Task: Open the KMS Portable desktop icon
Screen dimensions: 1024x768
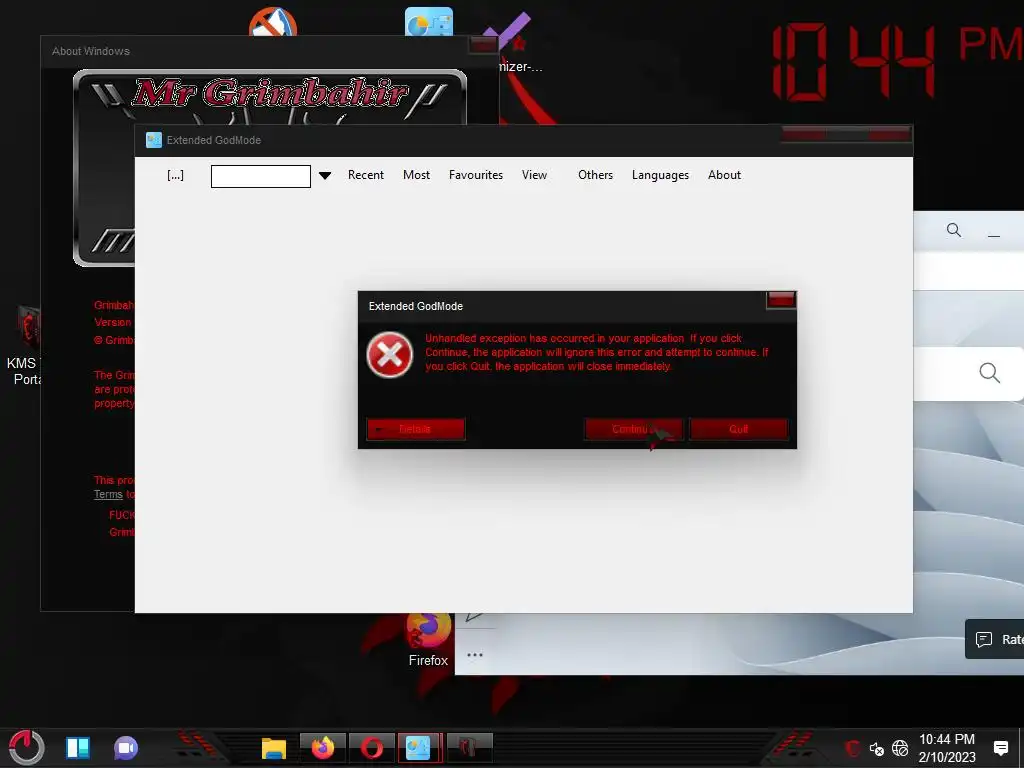Action: [x=26, y=346]
